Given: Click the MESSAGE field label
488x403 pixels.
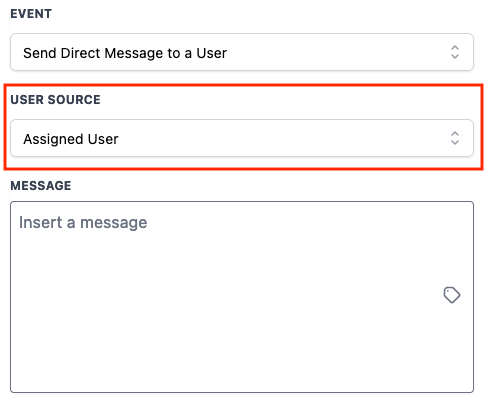Looking at the screenshot, I should tap(41, 186).
